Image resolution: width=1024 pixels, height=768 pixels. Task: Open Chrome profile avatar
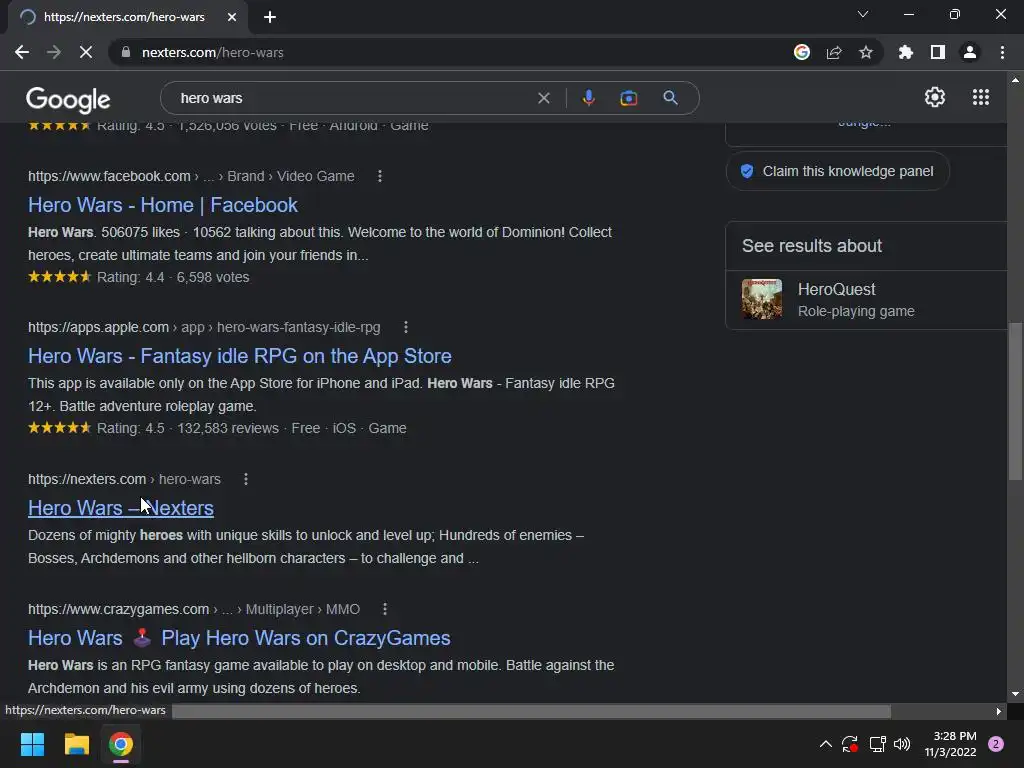pos(970,52)
